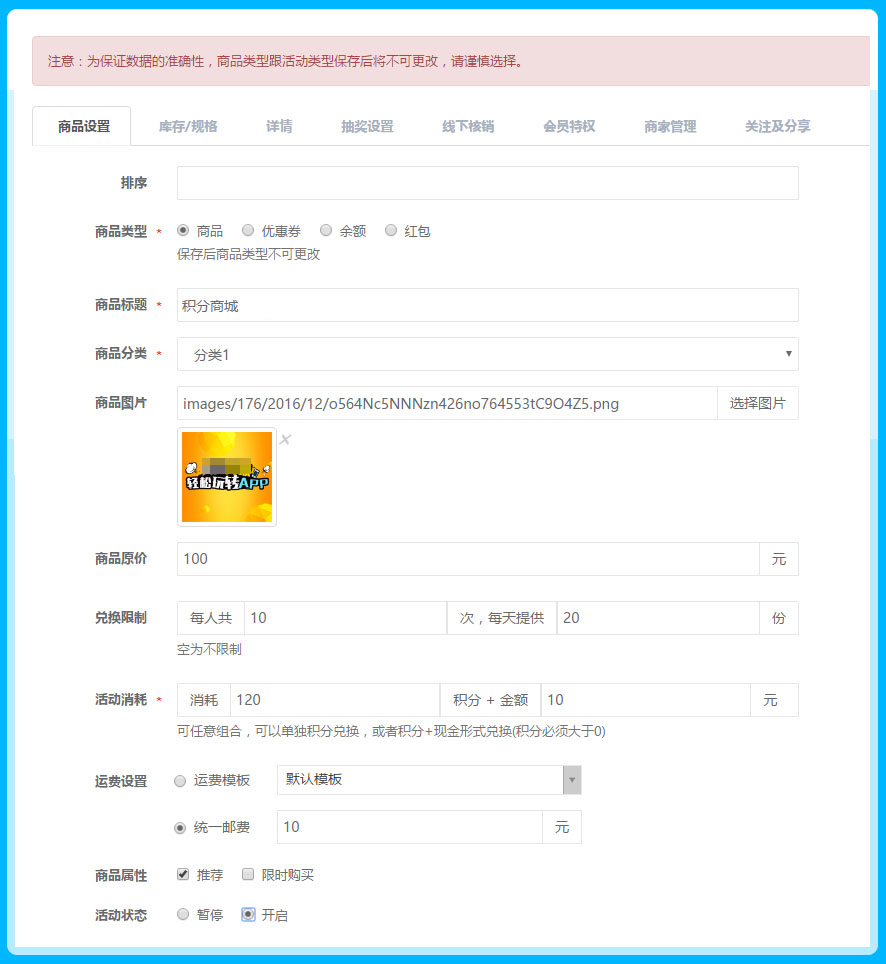Set activity status to 暂停
Screen dimensions: 886x964
click(183, 914)
